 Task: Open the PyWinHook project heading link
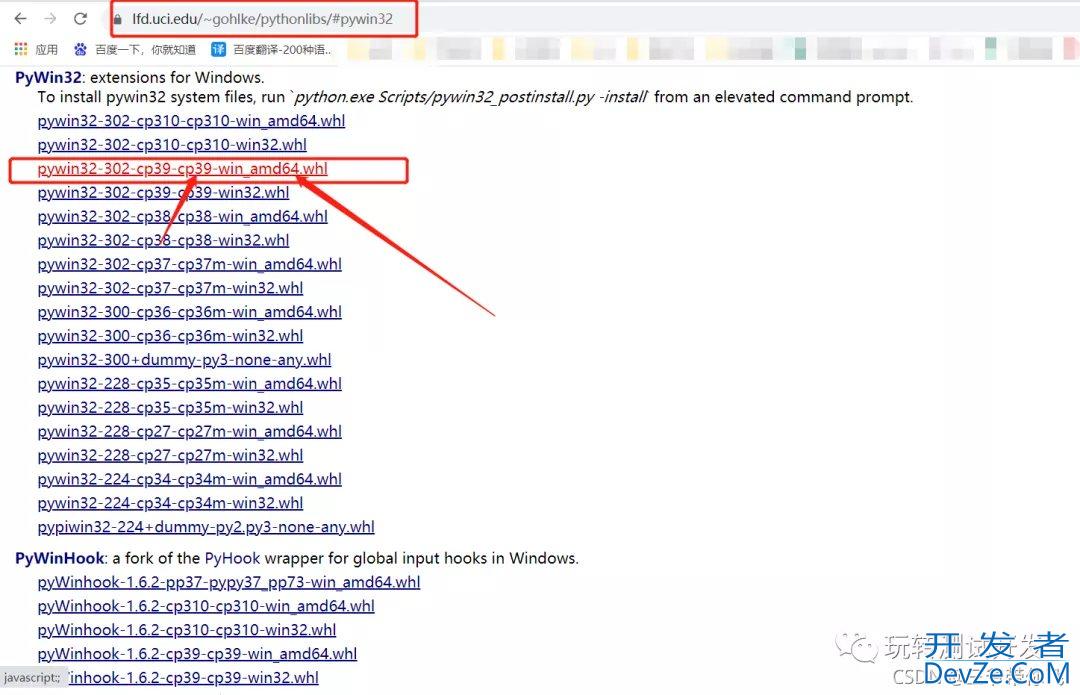[x=60, y=558]
